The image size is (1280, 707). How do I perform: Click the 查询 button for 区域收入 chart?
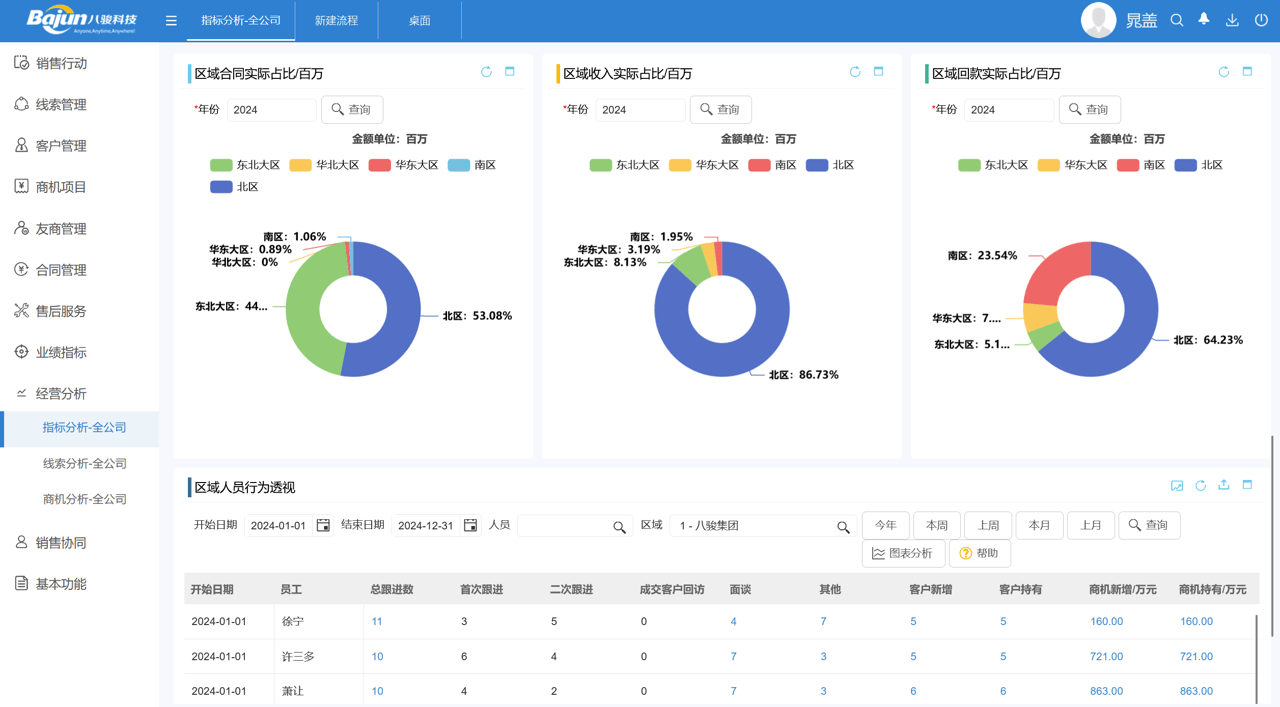(x=721, y=109)
